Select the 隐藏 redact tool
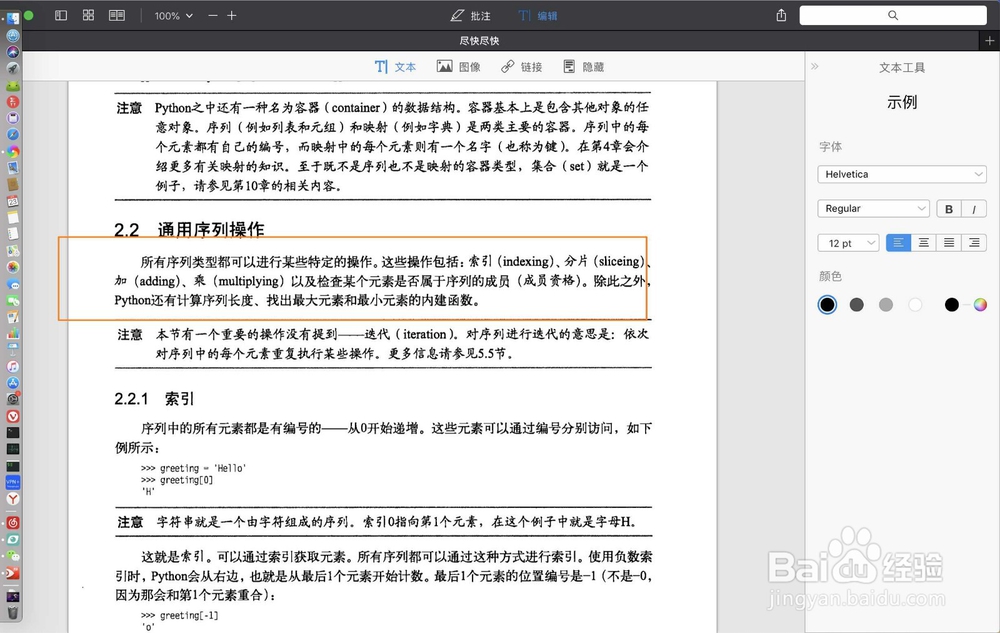Screen dimensions: 1000x633 tap(584, 67)
